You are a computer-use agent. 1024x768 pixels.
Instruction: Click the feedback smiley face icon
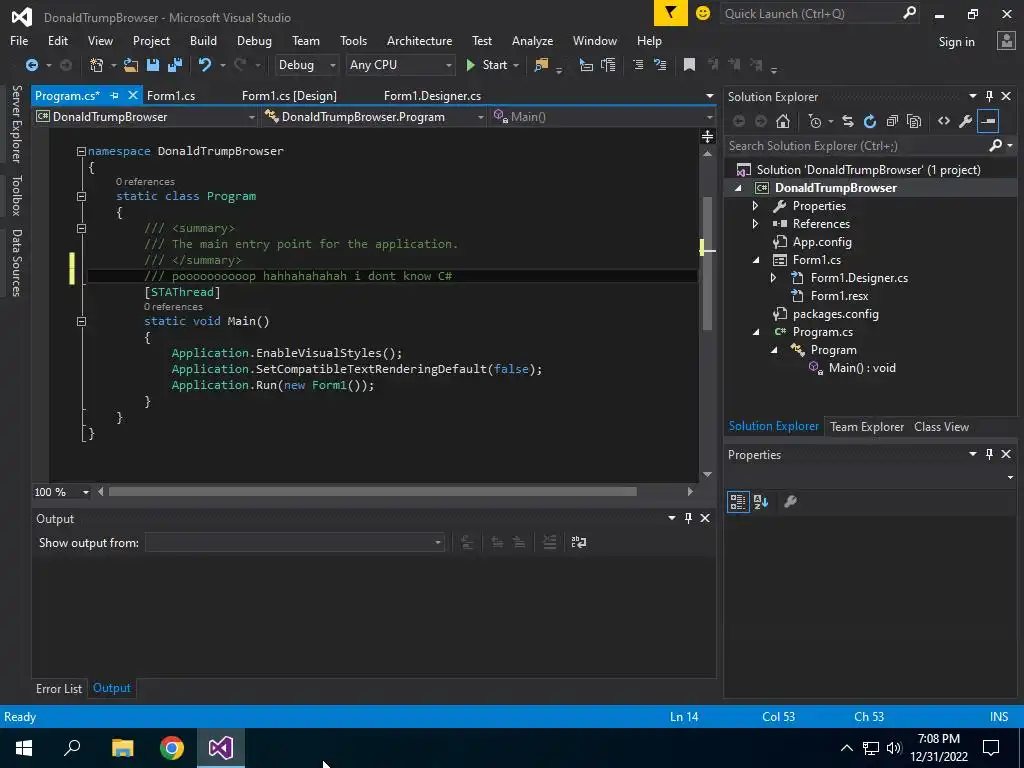pyautogui.click(x=703, y=13)
